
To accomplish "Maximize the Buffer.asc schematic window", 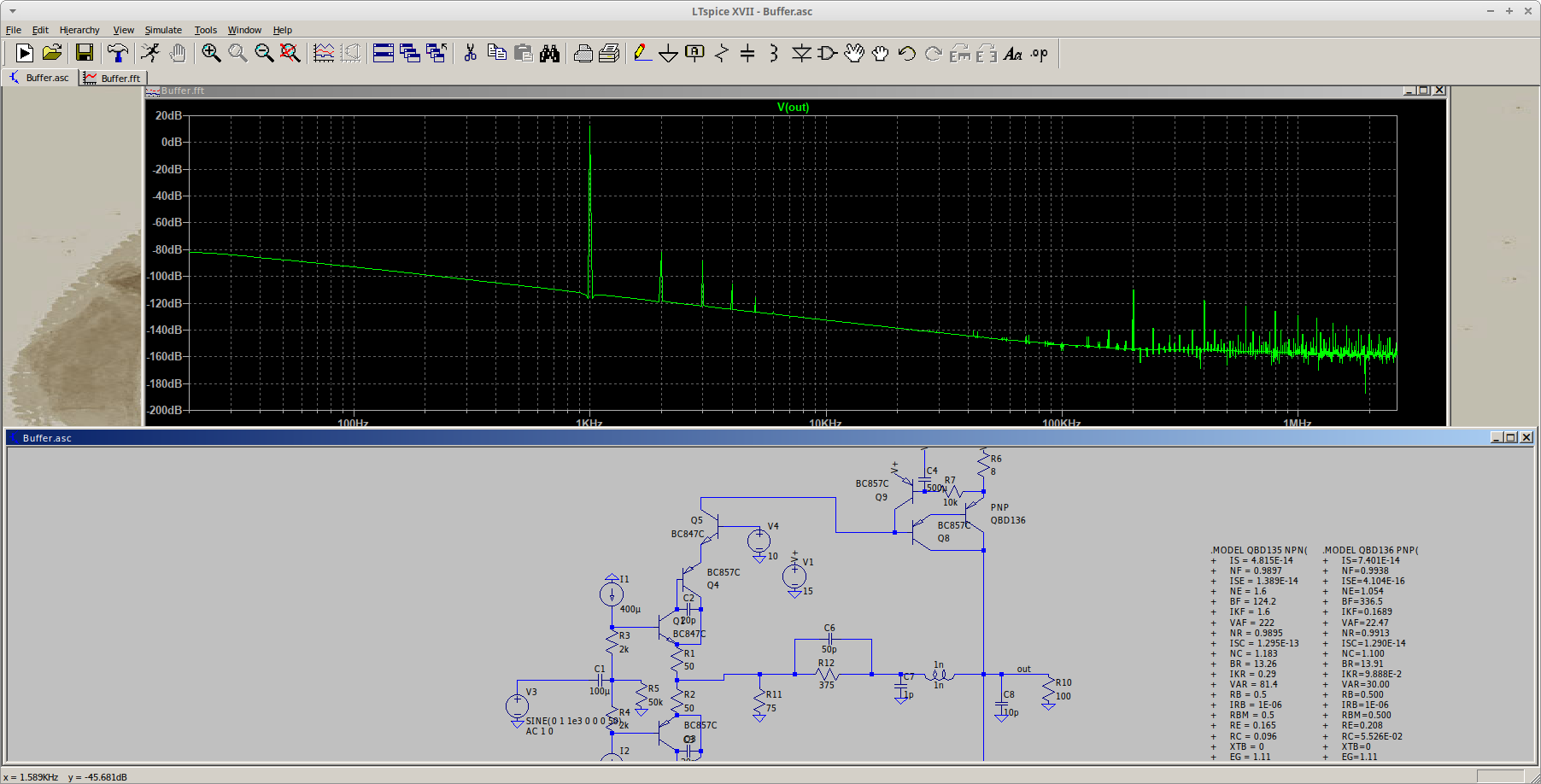I will click(x=1511, y=437).
